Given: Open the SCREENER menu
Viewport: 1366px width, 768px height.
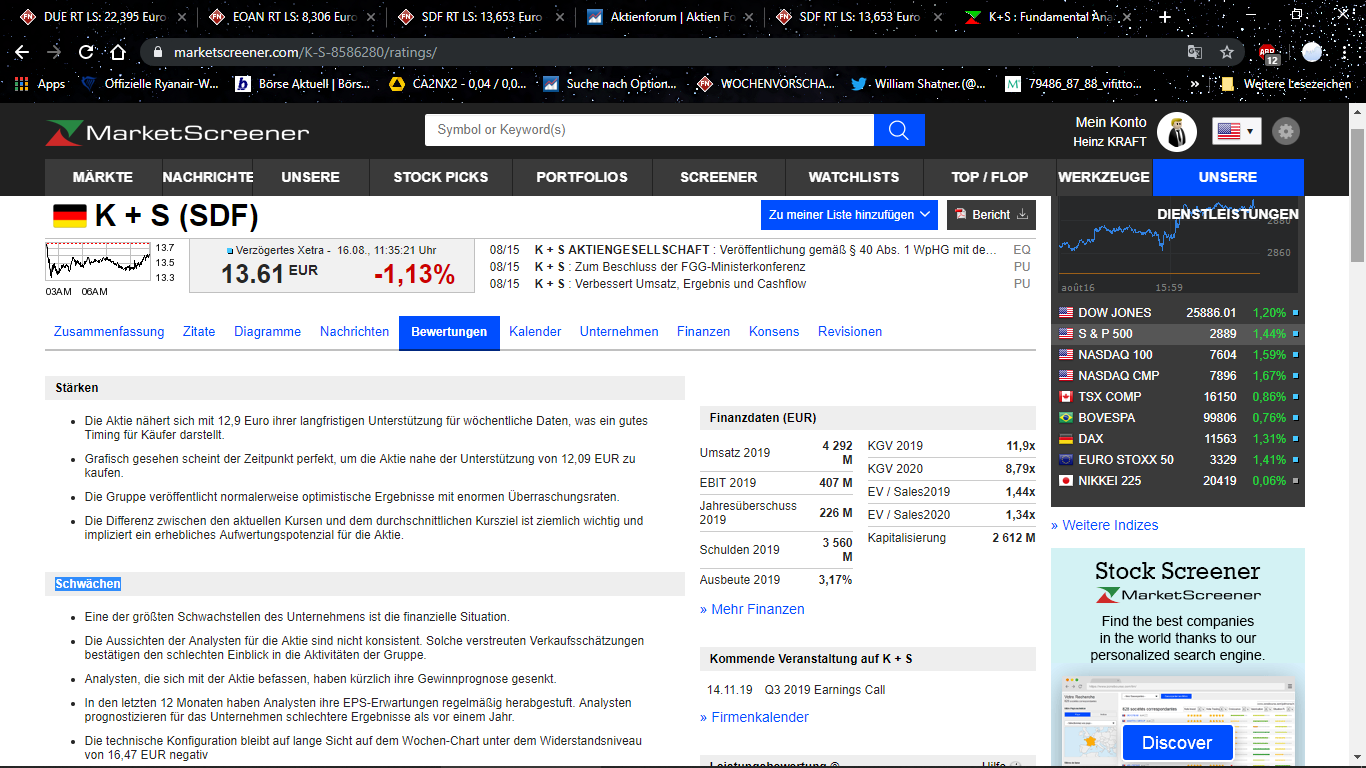Looking at the screenshot, I should pos(719,177).
